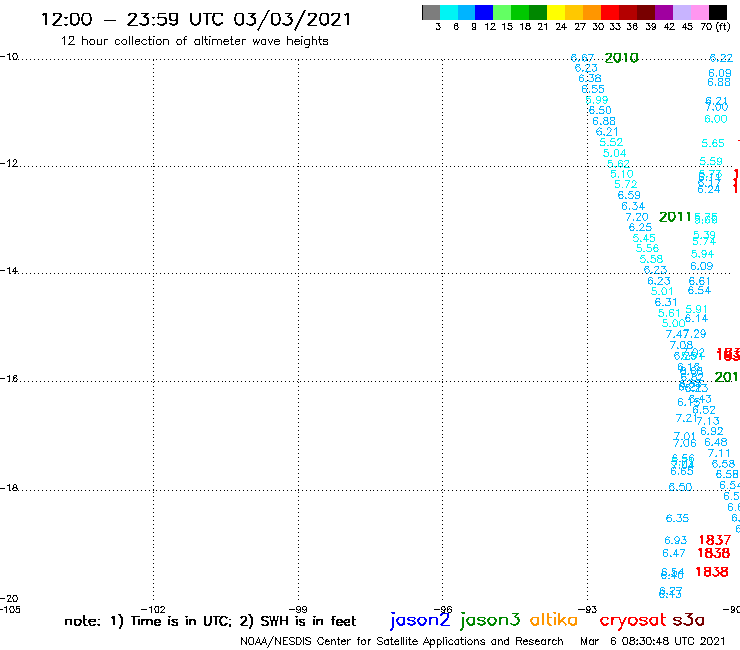740x650 pixels.
Task: Click the purple legend swatch
Action: 664,12
